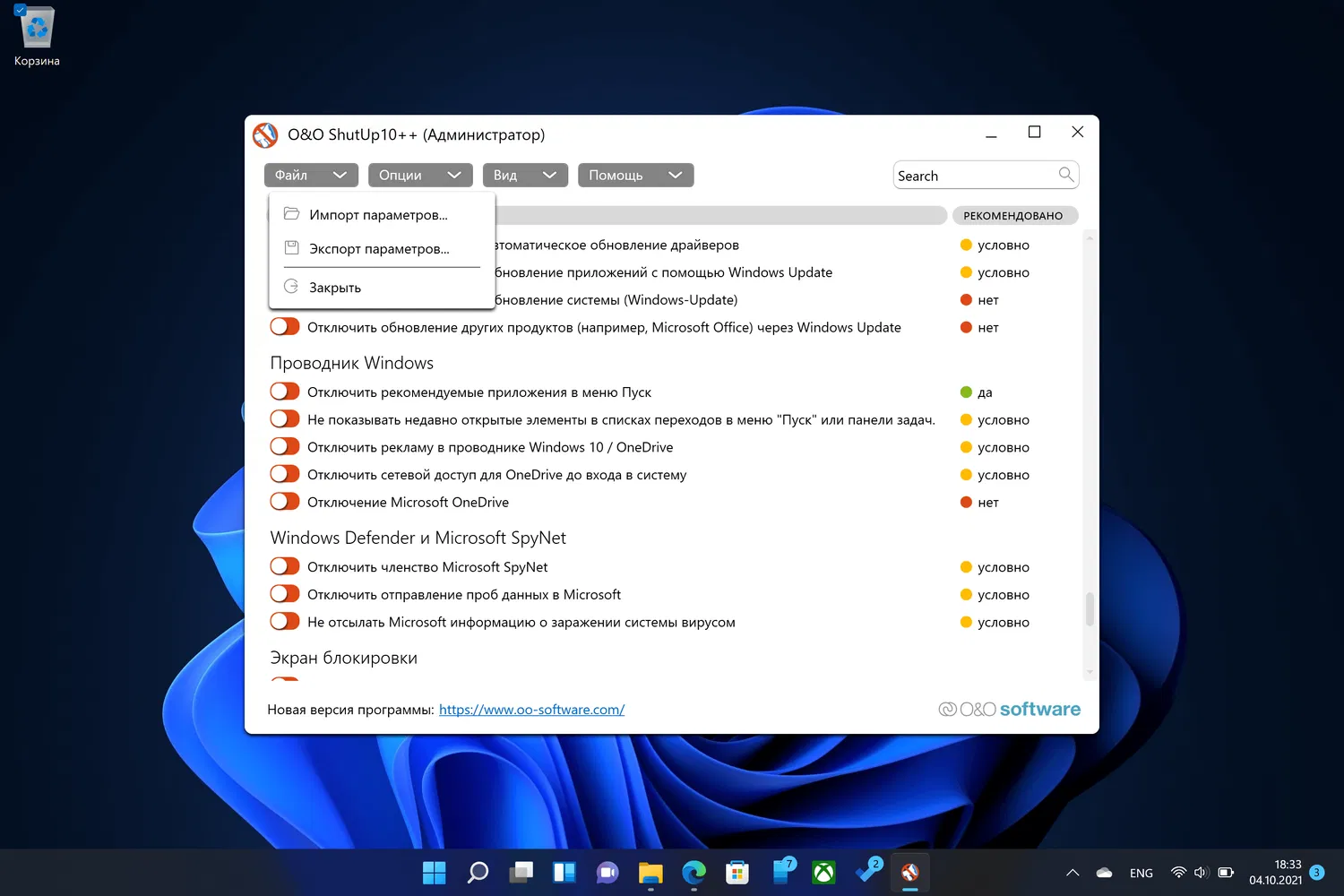The image size is (1344, 896).
Task: Toggle 'Отключить отправление проб данных' switch
Action: point(285,594)
